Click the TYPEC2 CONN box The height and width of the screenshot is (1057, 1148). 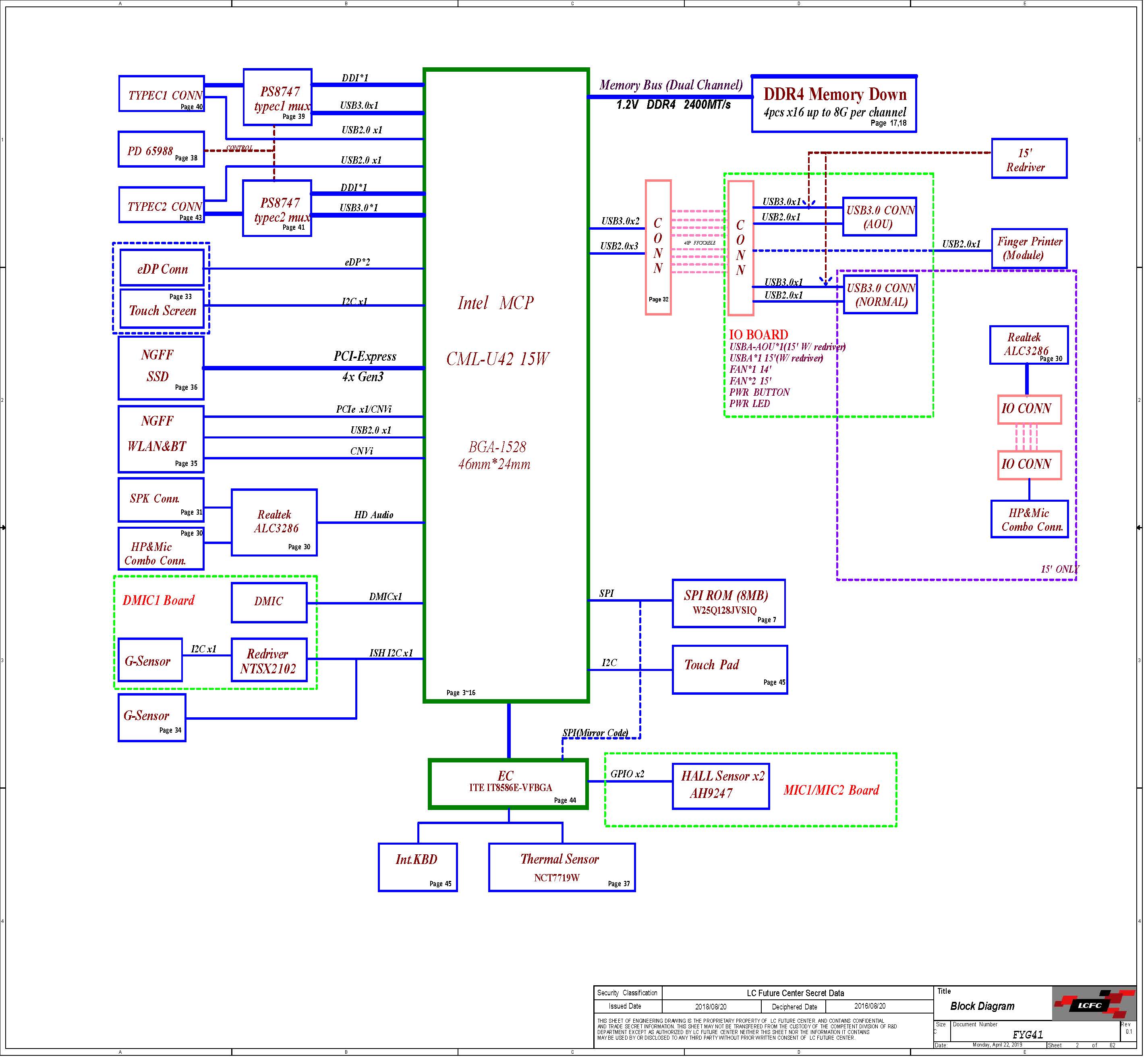coord(162,205)
